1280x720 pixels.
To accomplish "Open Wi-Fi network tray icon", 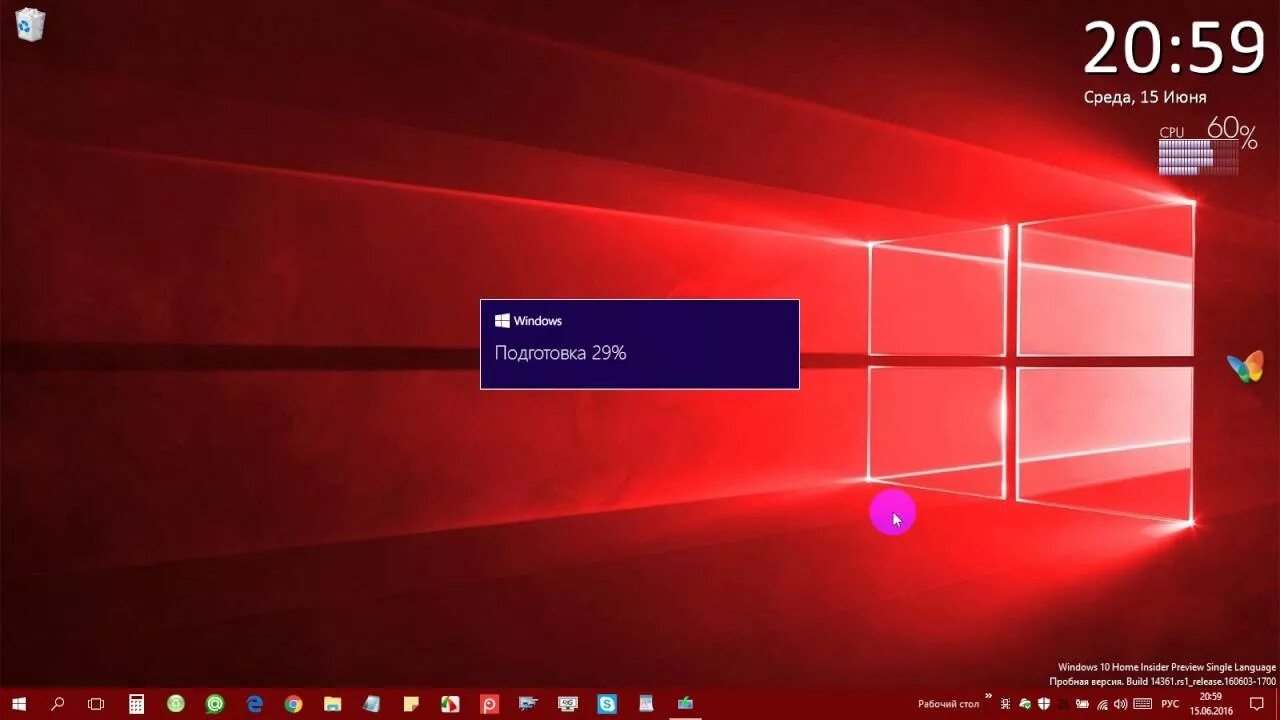I will click(1102, 704).
